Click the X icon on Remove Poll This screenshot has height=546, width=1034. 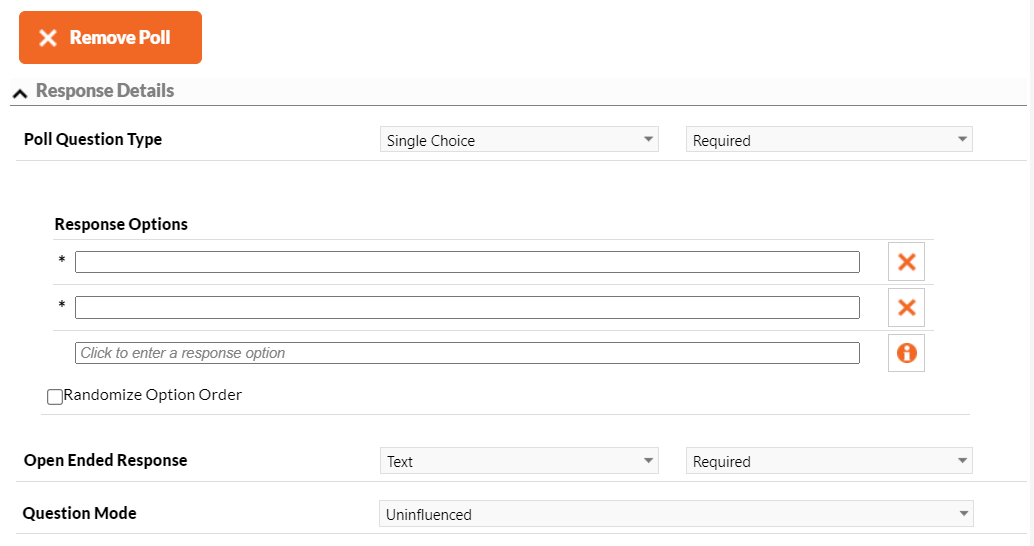47,38
